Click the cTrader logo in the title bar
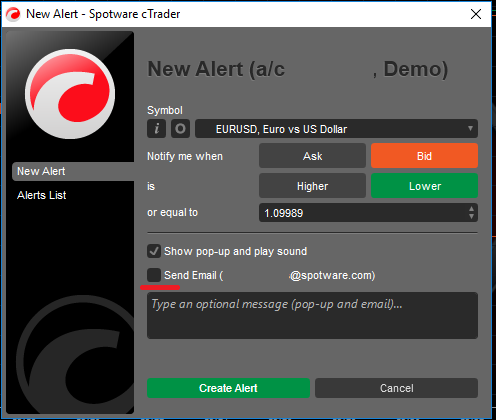The width and height of the screenshot is (496, 420). pos(13,14)
